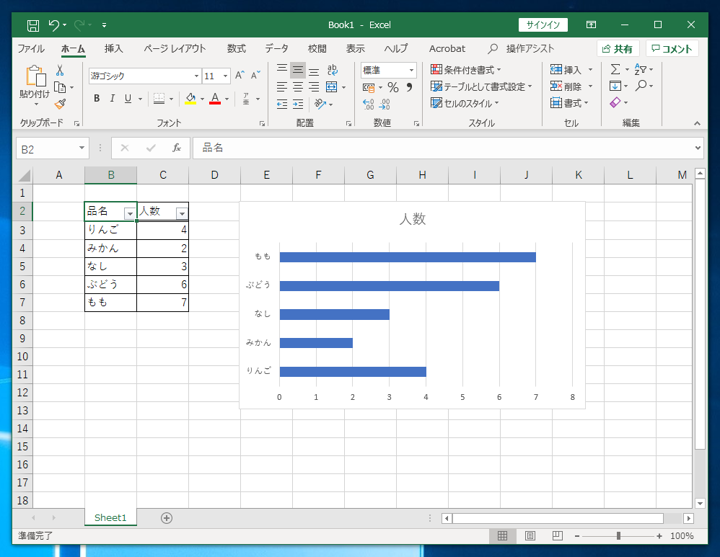Click the Merge and Center icon
The width and height of the screenshot is (720, 557).
pos(332,87)
